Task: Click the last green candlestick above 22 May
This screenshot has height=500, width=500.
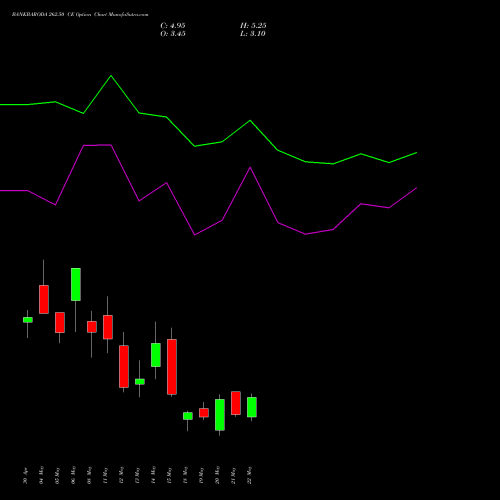Action: click(x=252, y=407)
